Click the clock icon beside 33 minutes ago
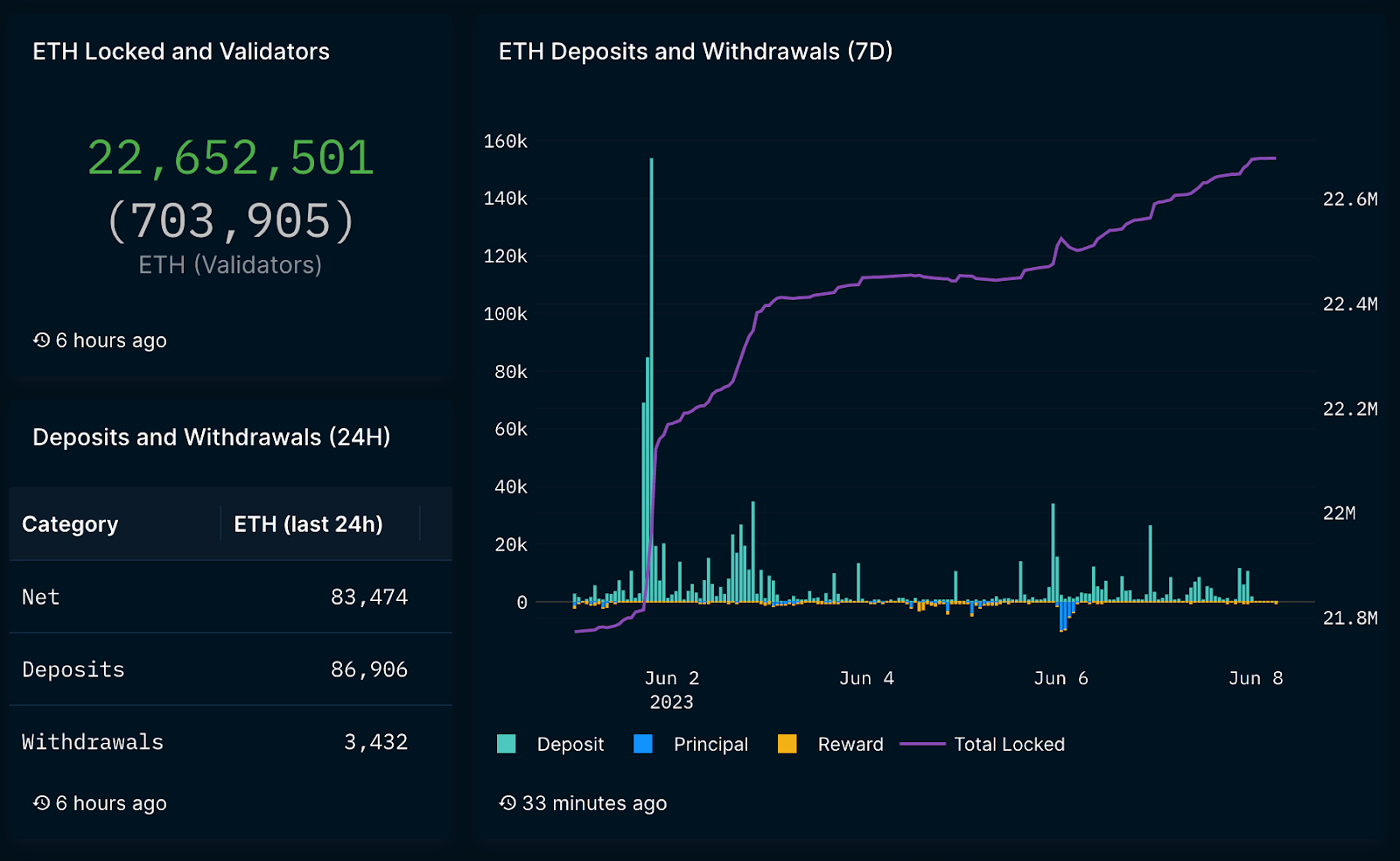The height and width of the screenshot is (861, 1400). pyautogui.click(x=507, y=802)
